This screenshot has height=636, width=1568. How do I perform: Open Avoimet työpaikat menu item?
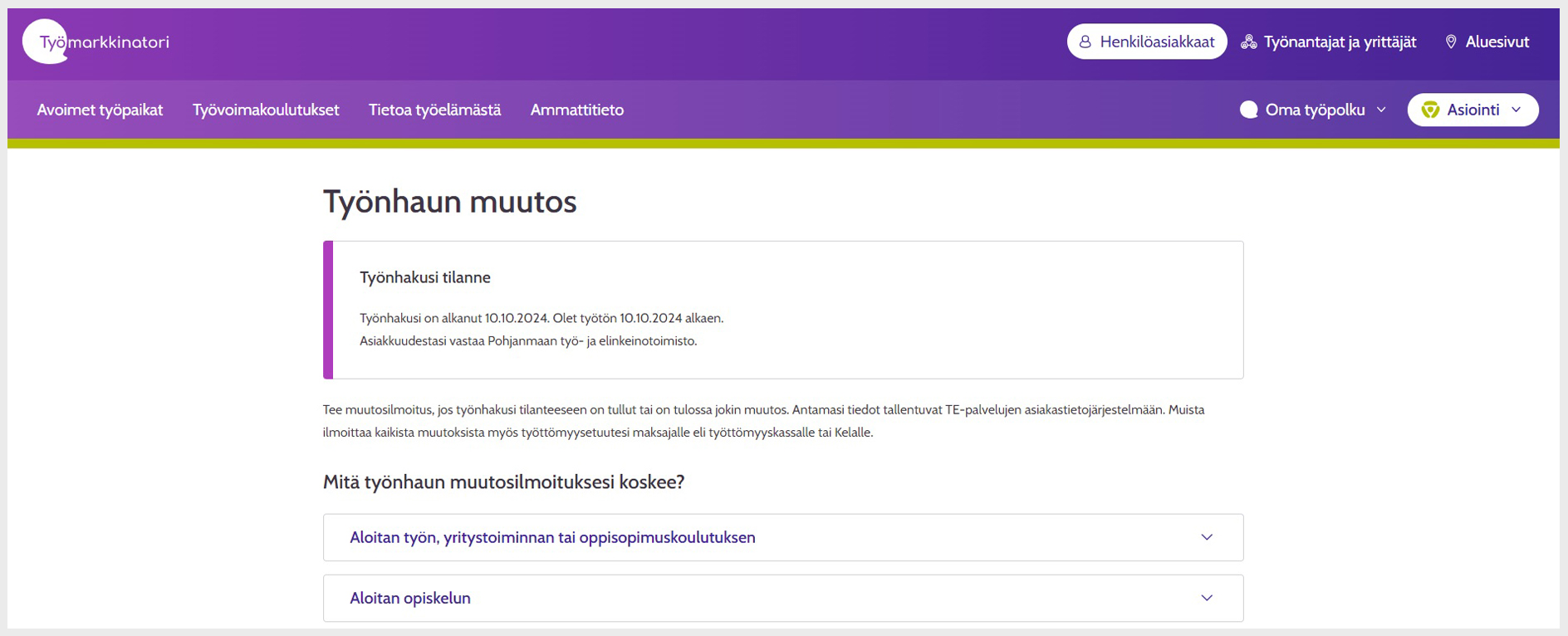point(100,110)
